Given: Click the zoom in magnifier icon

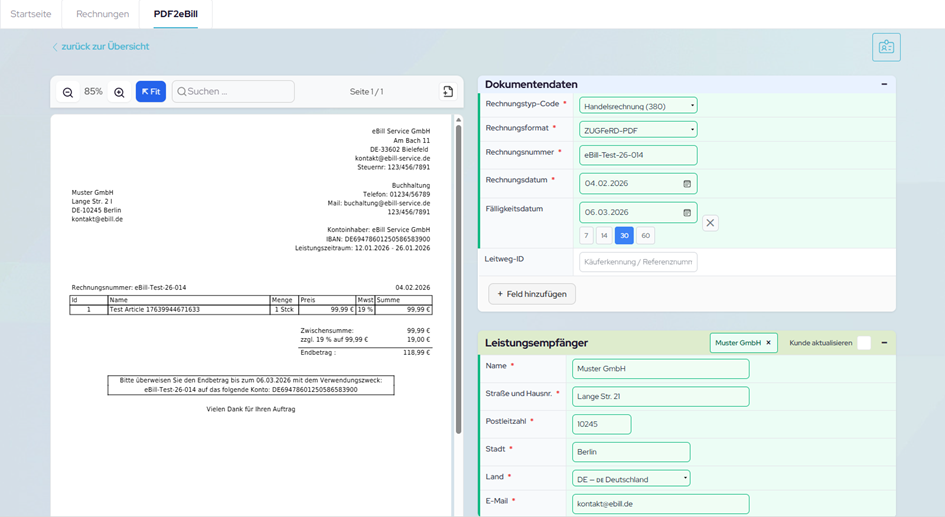Looking at the screenshot, I should [119, 92].
